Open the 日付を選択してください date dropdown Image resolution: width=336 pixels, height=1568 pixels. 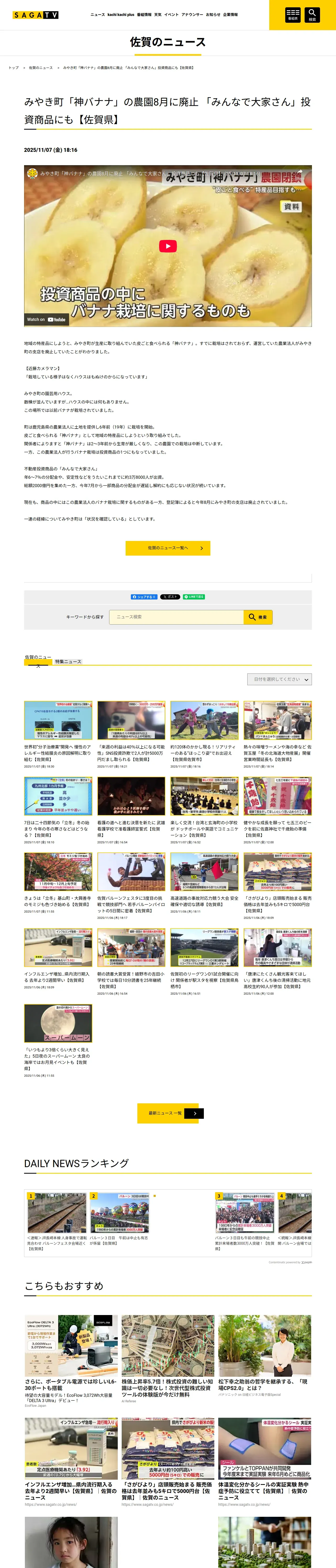tap(279, 679)
